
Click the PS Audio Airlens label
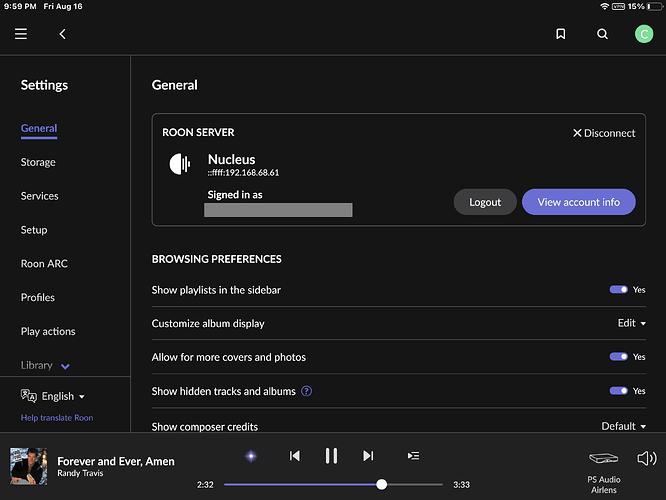point(604,485)
